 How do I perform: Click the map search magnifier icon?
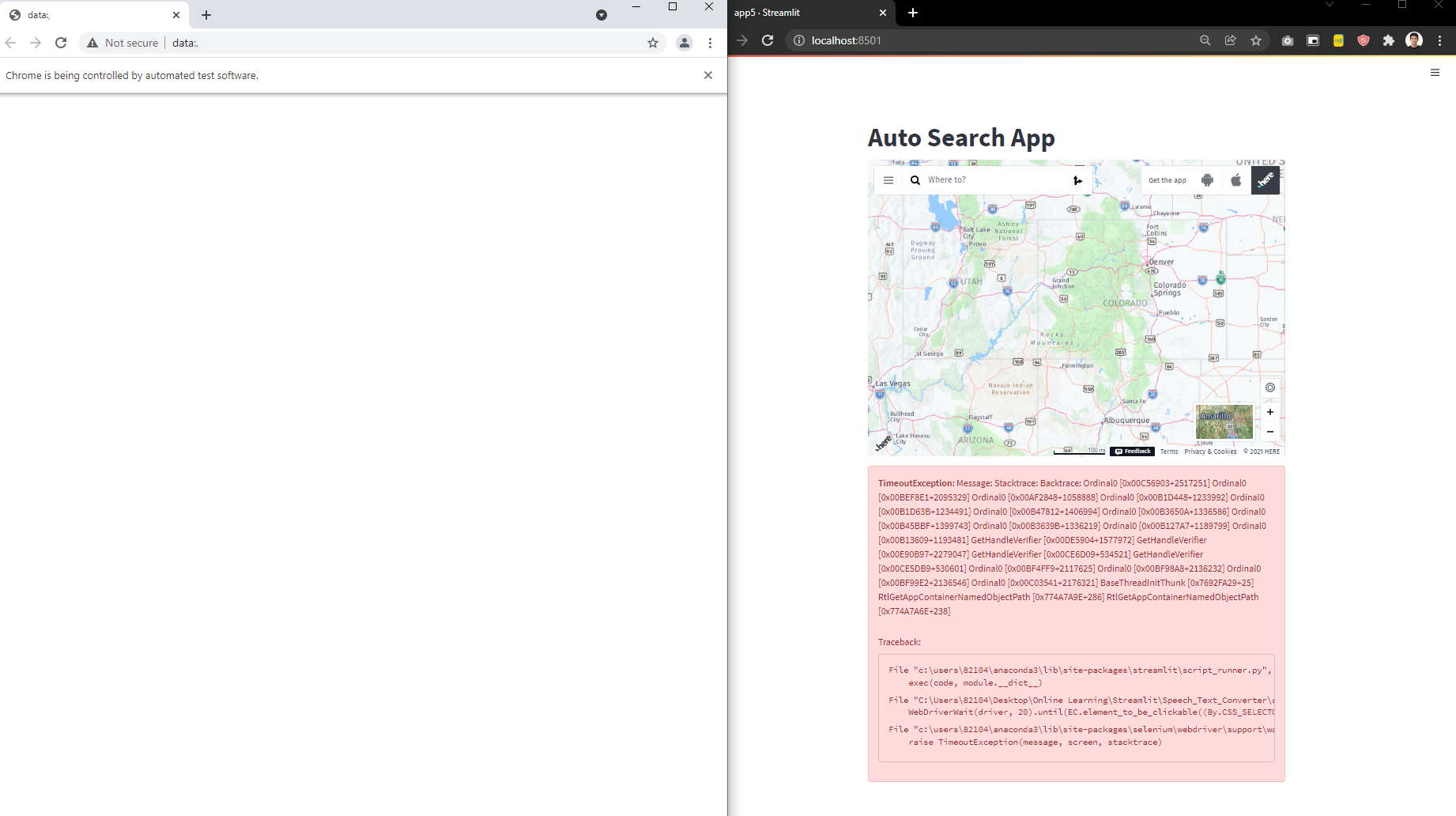click(x=915, y=180)
